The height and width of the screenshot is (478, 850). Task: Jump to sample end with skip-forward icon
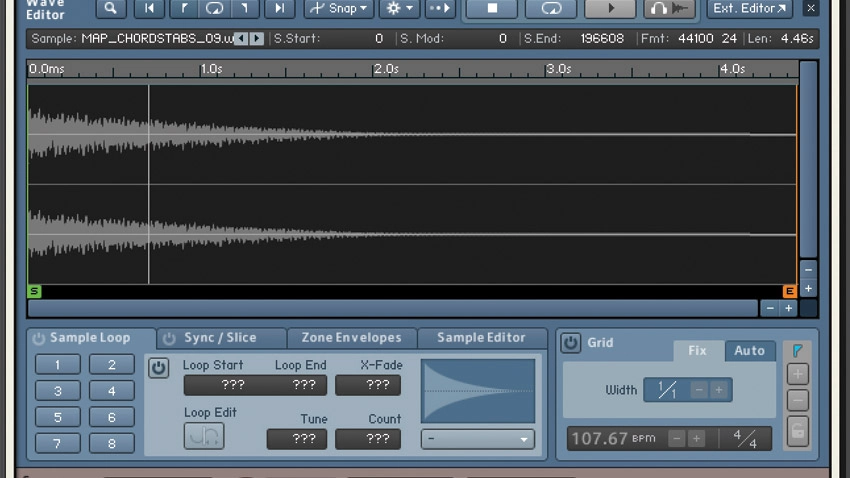click(x=279, y=8)
